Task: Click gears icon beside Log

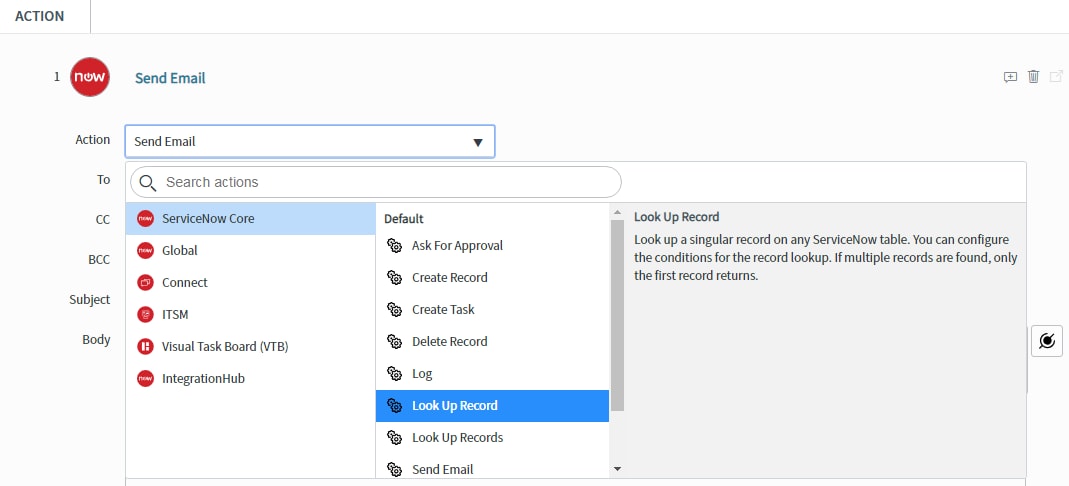Action: [394, 374]
